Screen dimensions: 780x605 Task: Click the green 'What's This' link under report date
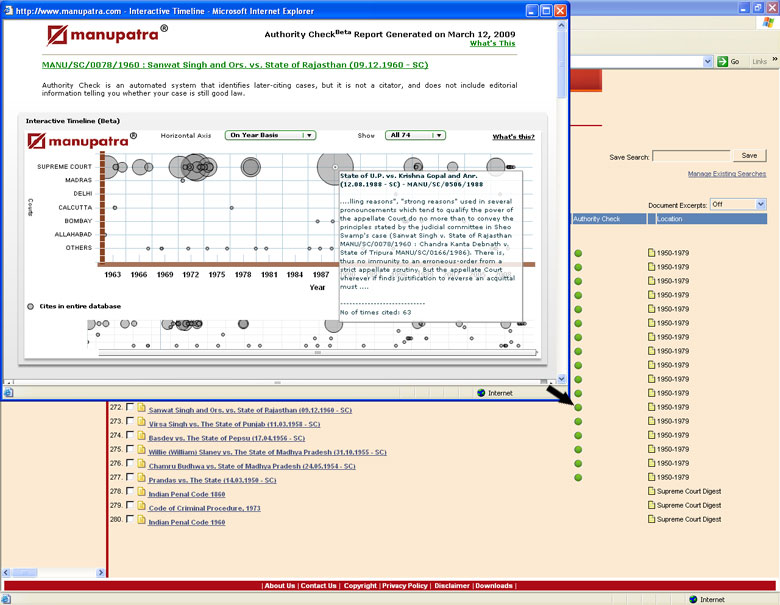coord(492,44)
